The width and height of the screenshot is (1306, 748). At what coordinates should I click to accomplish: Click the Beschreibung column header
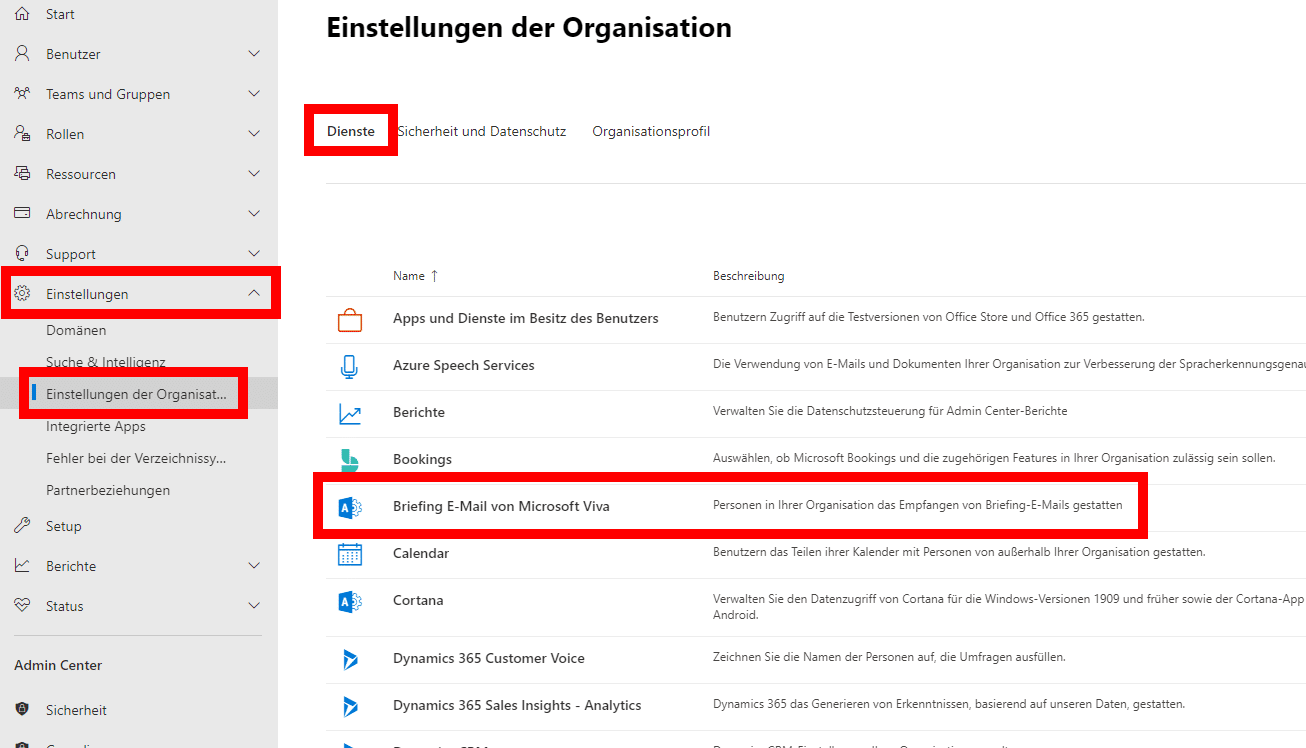click(x=748, y=276)
